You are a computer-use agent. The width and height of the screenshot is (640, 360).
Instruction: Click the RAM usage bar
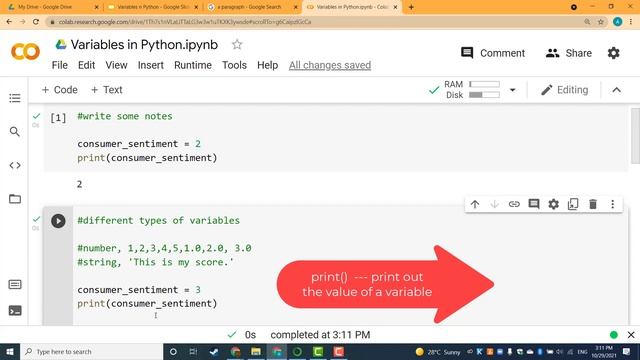point(484,84)
